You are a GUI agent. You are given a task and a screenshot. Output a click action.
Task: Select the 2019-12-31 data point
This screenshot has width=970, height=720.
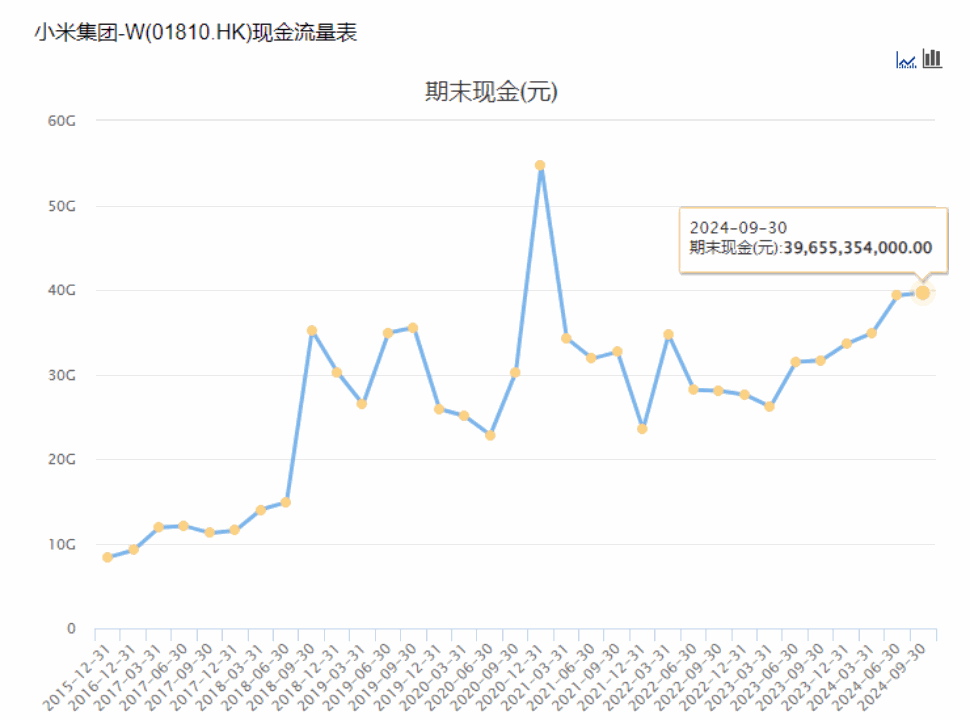[439, 409]
